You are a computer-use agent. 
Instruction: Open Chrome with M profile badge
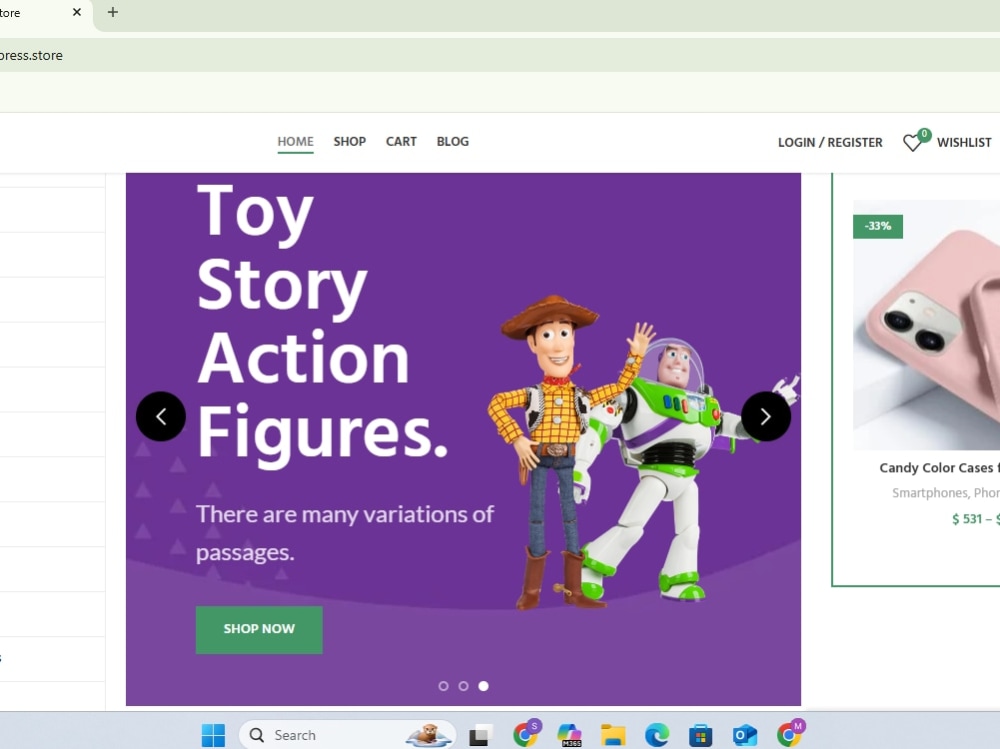(x=790, y=734)
